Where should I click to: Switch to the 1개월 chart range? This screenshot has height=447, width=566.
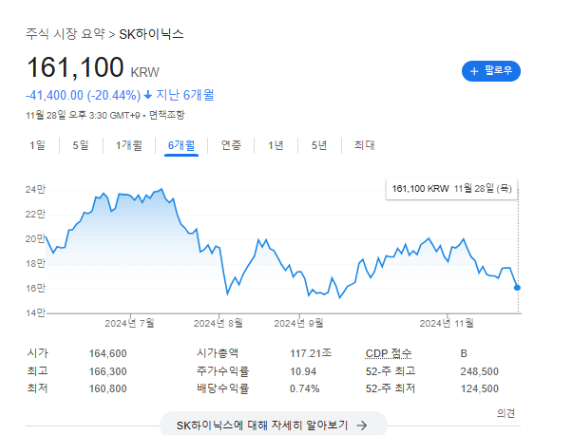point(129,145)
